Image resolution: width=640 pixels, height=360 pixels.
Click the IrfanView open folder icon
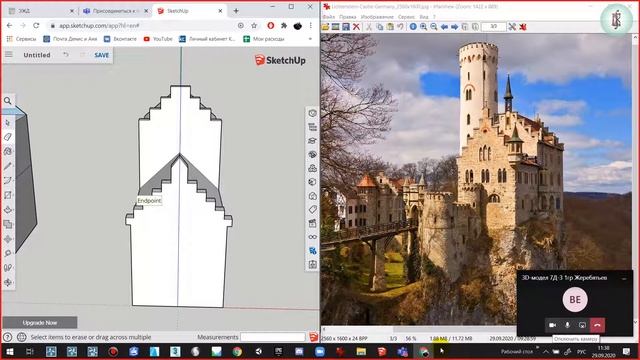(325, 27)
